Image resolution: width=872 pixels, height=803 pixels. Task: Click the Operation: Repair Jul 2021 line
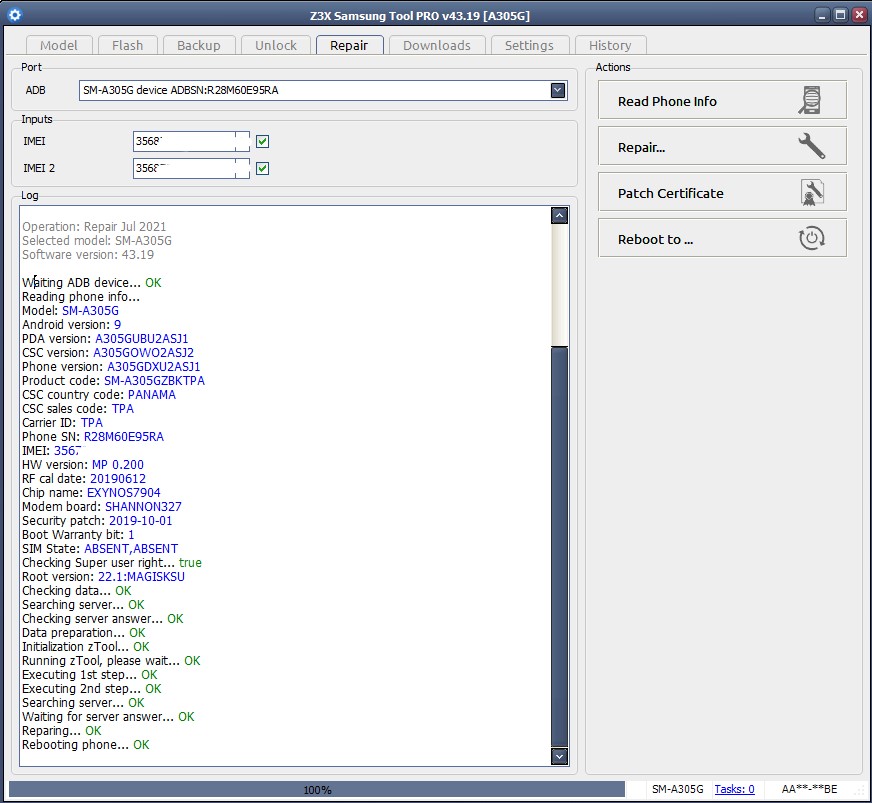pyautogui.click(x=94, y=226)
